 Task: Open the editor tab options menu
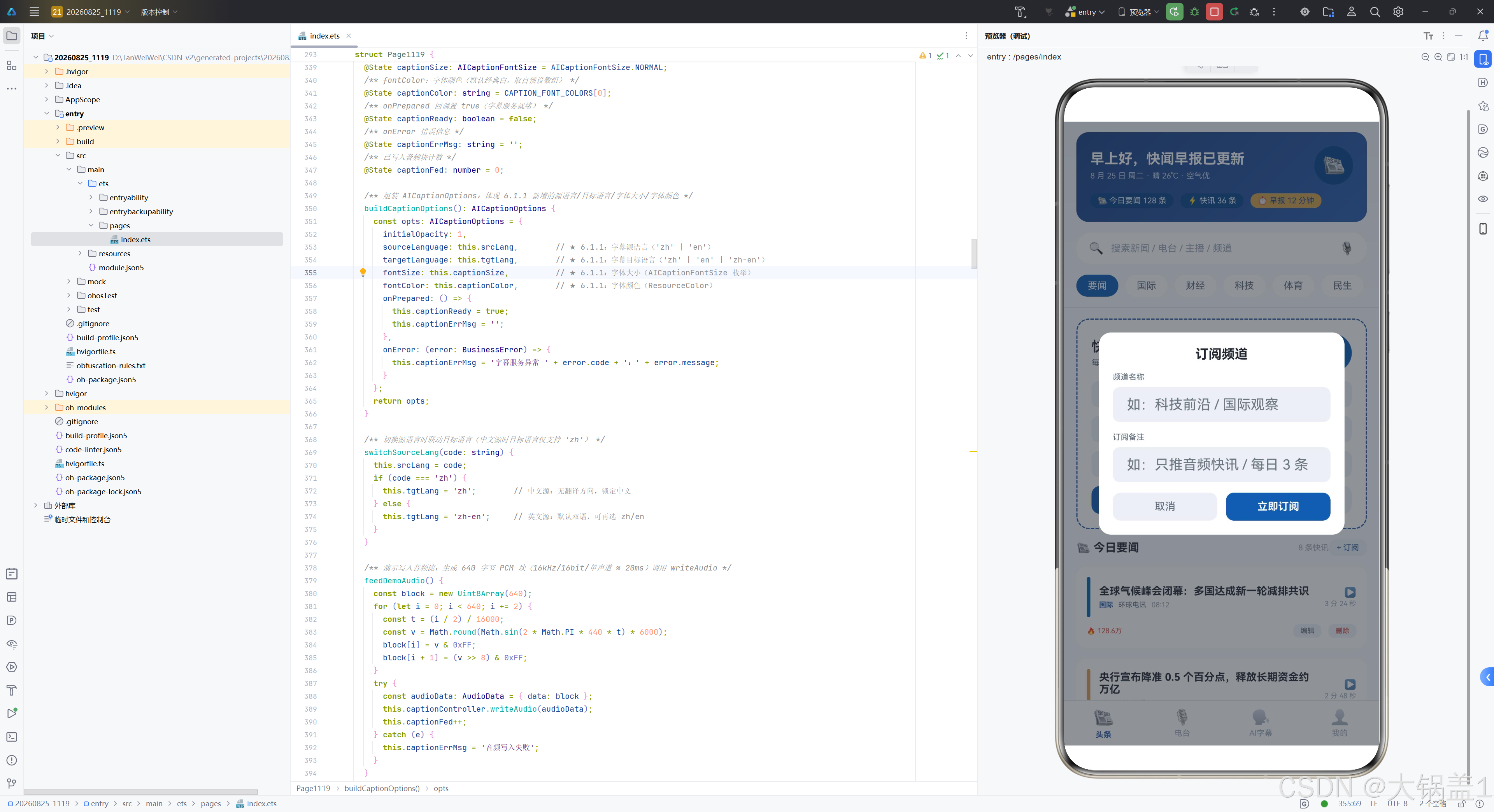coord(966,36)
